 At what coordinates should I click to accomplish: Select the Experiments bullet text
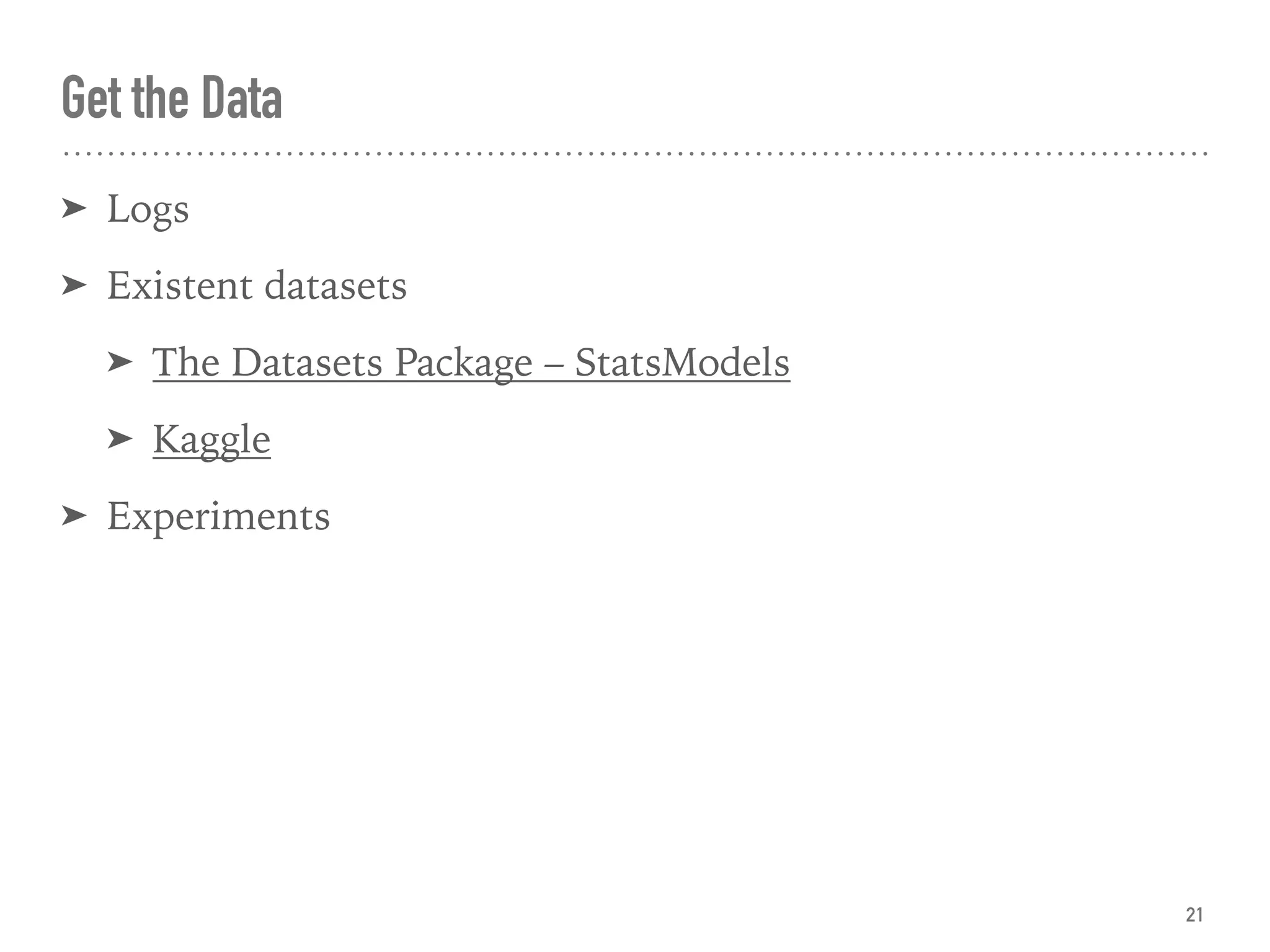(218, 517)
